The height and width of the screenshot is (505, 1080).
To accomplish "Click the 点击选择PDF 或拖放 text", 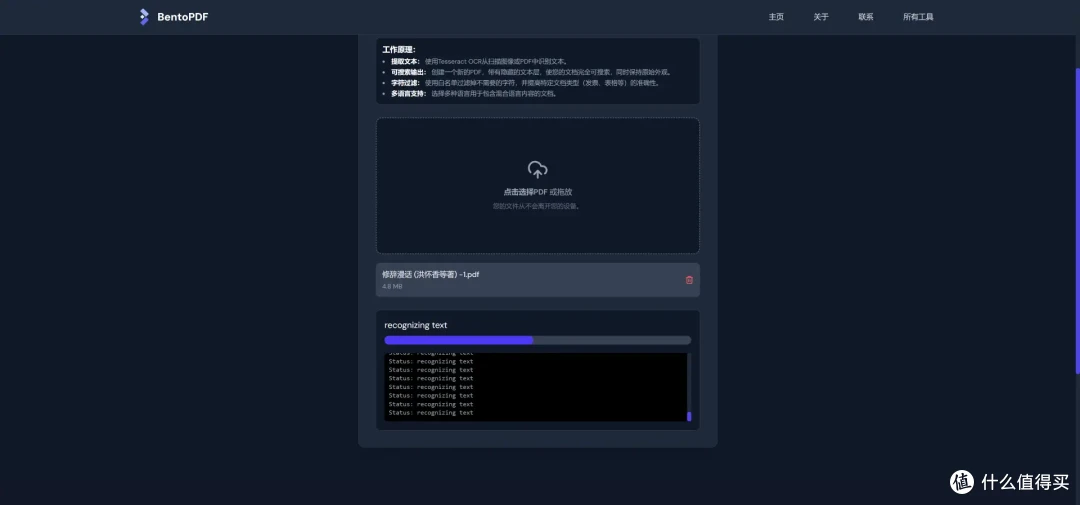I will [537, 192].
